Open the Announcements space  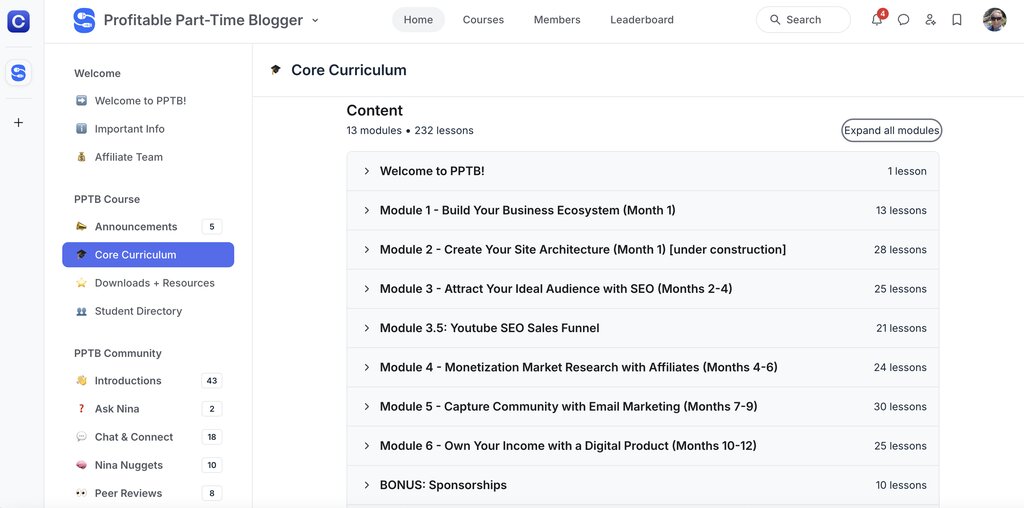tap(148, 227)
